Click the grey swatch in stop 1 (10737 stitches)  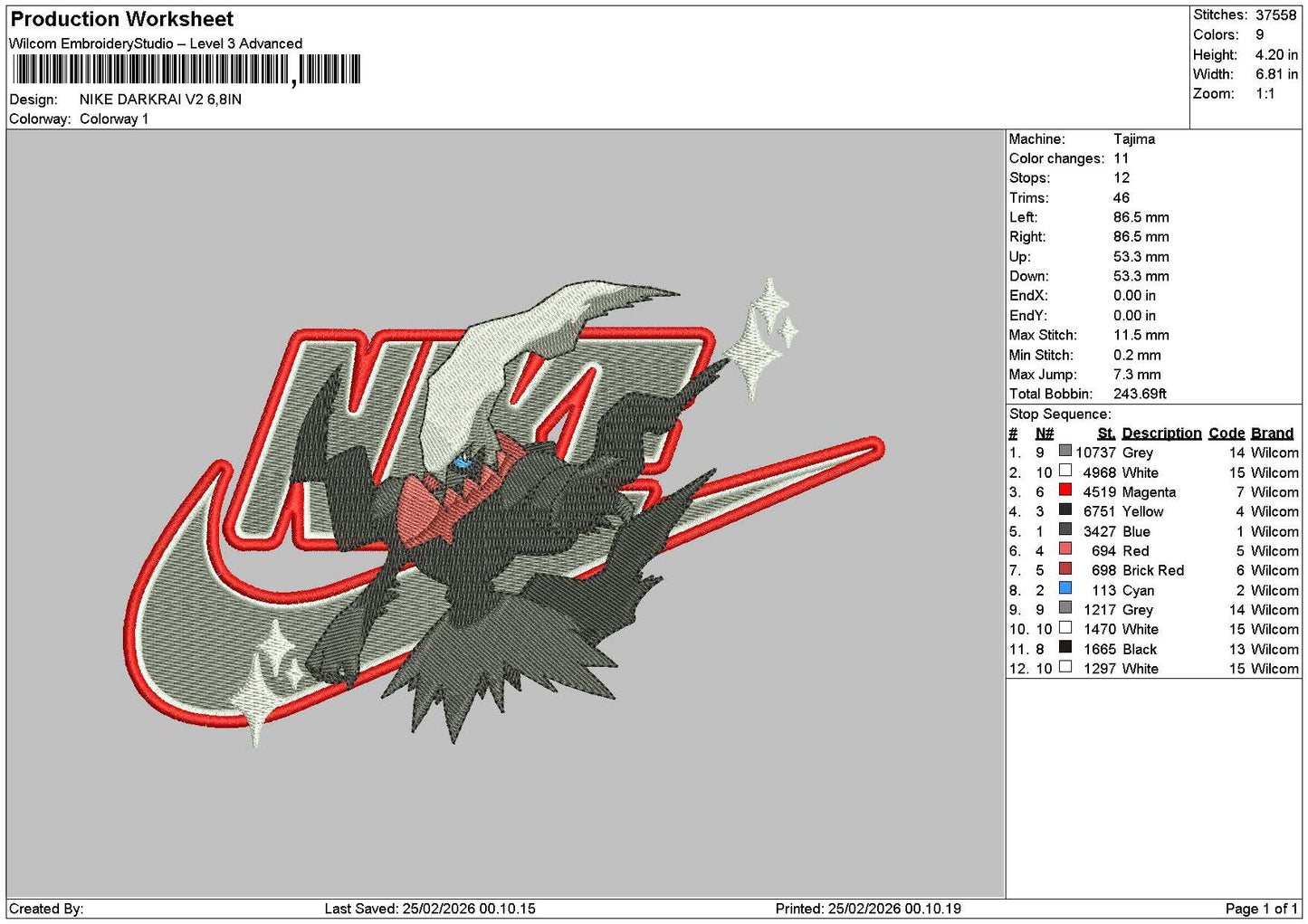pos(1065,452)
